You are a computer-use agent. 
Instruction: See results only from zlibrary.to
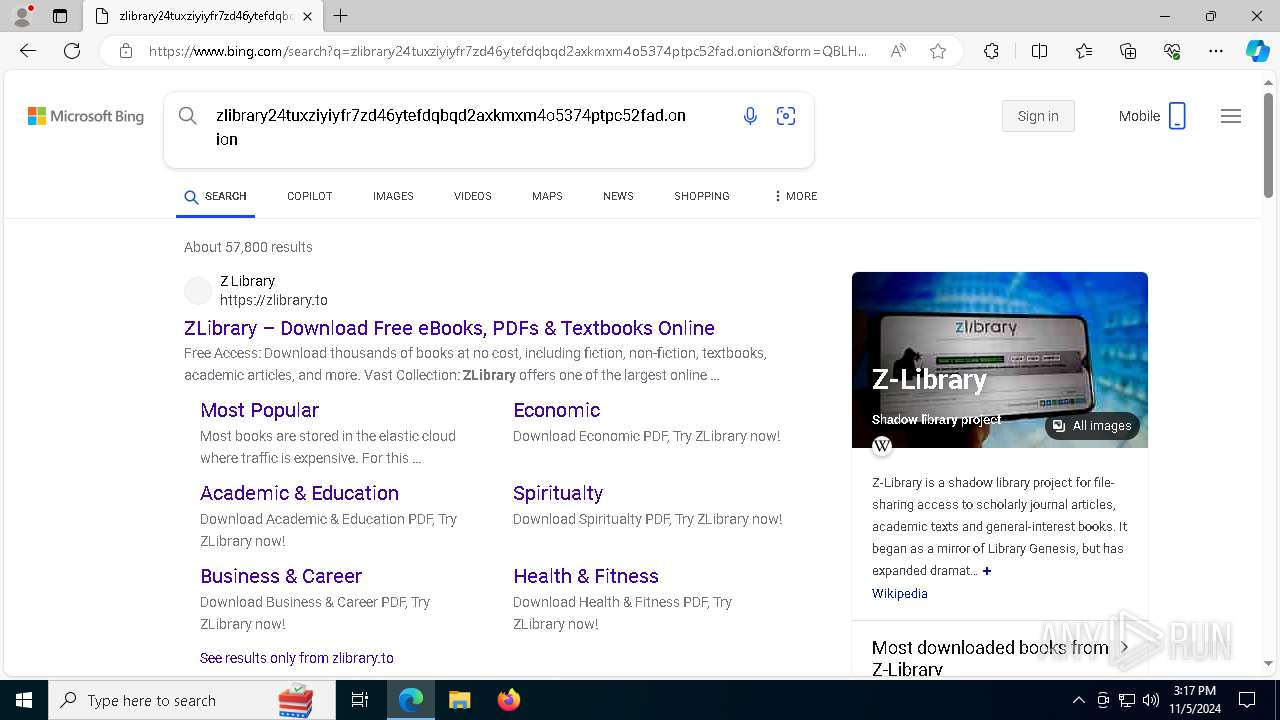pyautogui.click(x=297, y=658)
